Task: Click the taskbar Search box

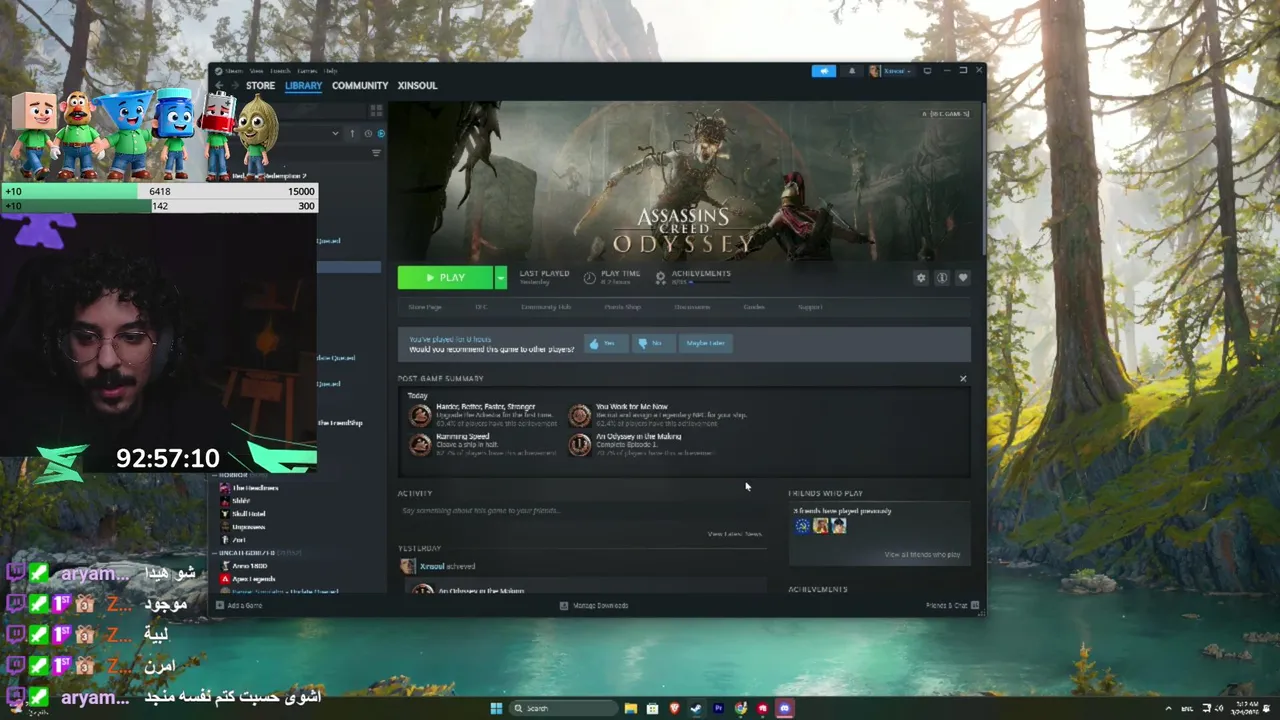Action: [562, 708]
